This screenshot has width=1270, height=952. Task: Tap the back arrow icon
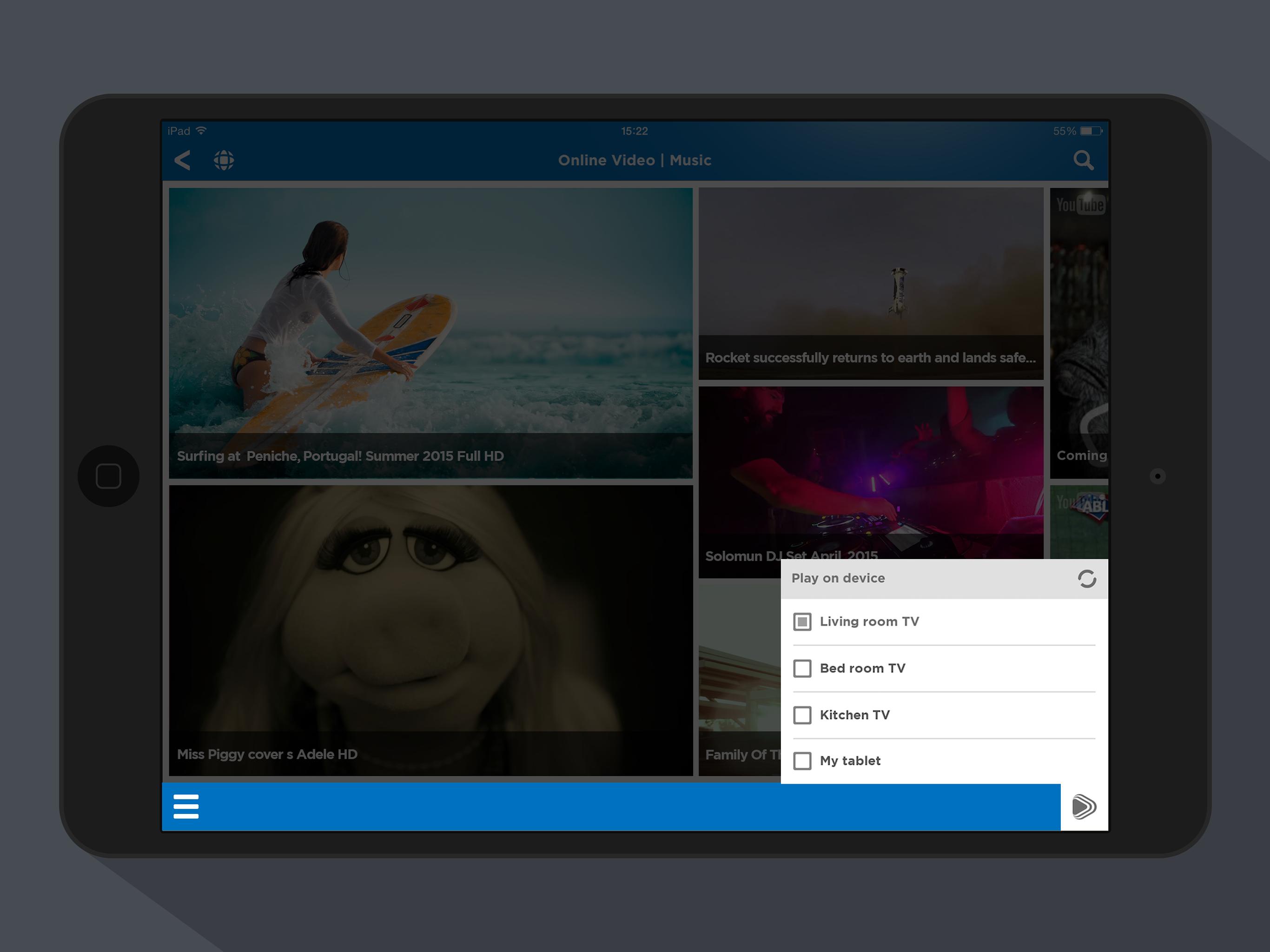(182, 160)
